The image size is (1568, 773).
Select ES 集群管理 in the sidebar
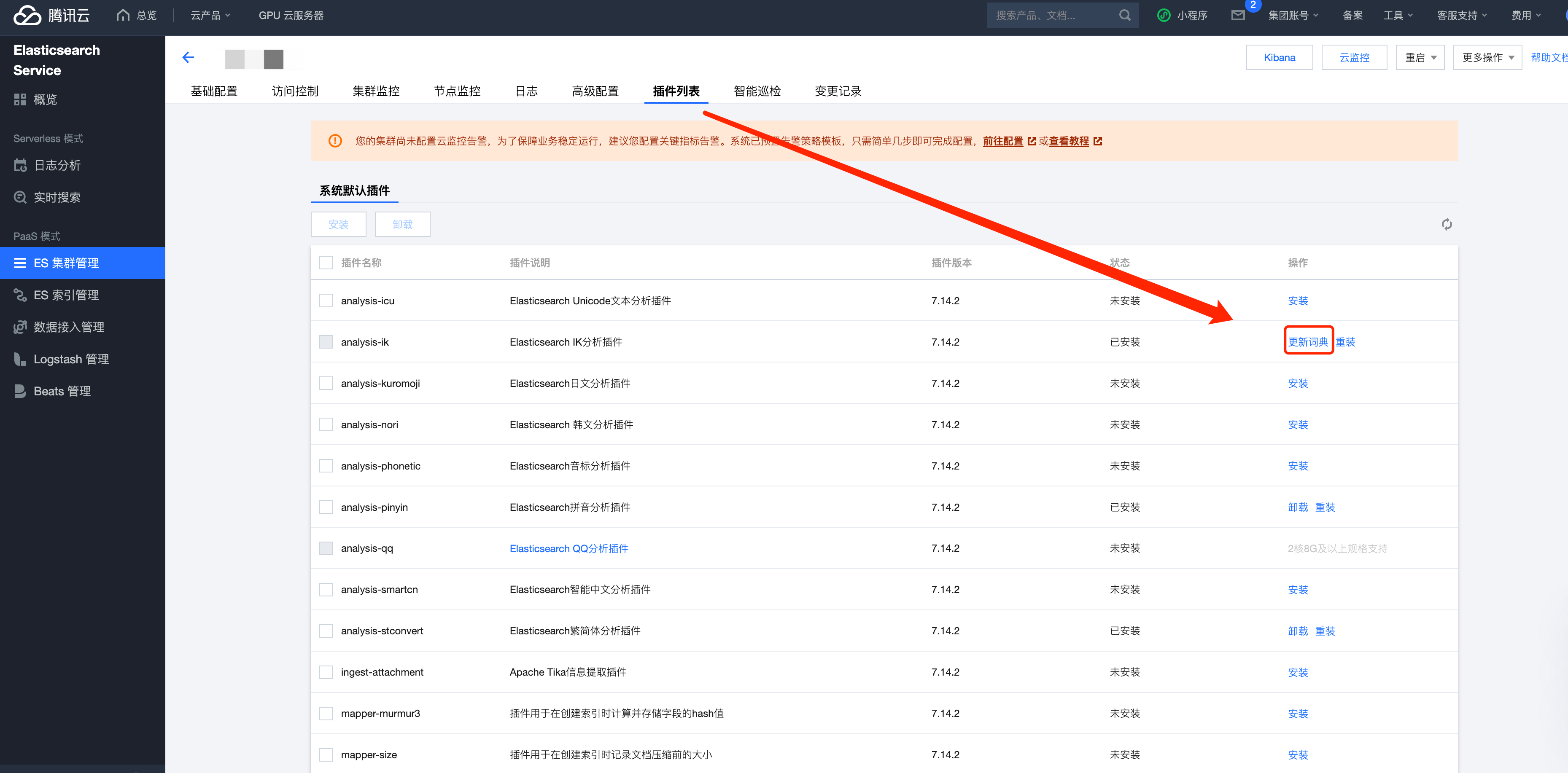pyautogui.click(x=82, y=263)
